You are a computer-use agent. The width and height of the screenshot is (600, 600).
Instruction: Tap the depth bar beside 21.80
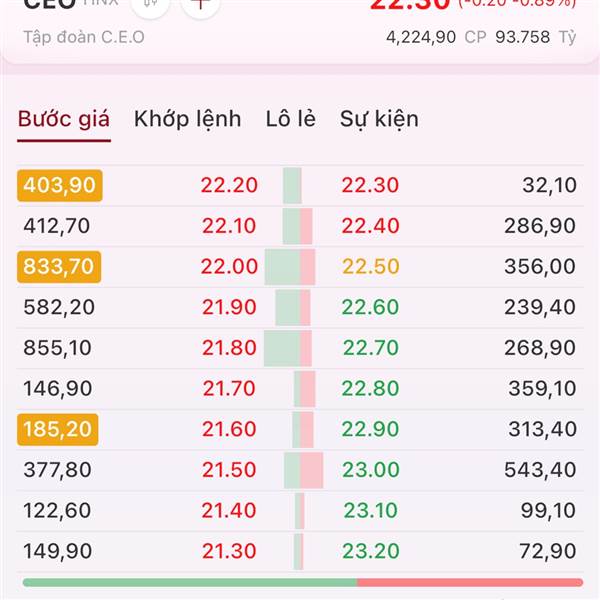click(x=288, y=348)
